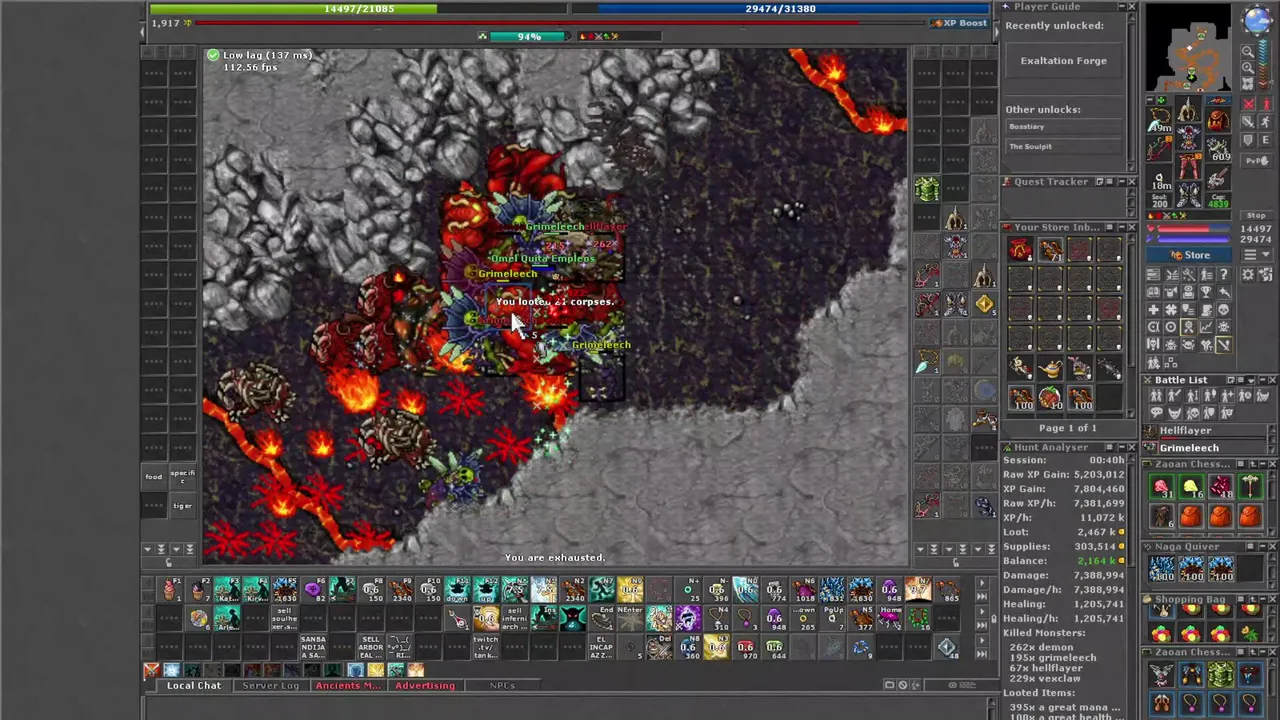Click the 'tiger' hotkey button left of game
Screen dimensions: 1280x720
182,505
